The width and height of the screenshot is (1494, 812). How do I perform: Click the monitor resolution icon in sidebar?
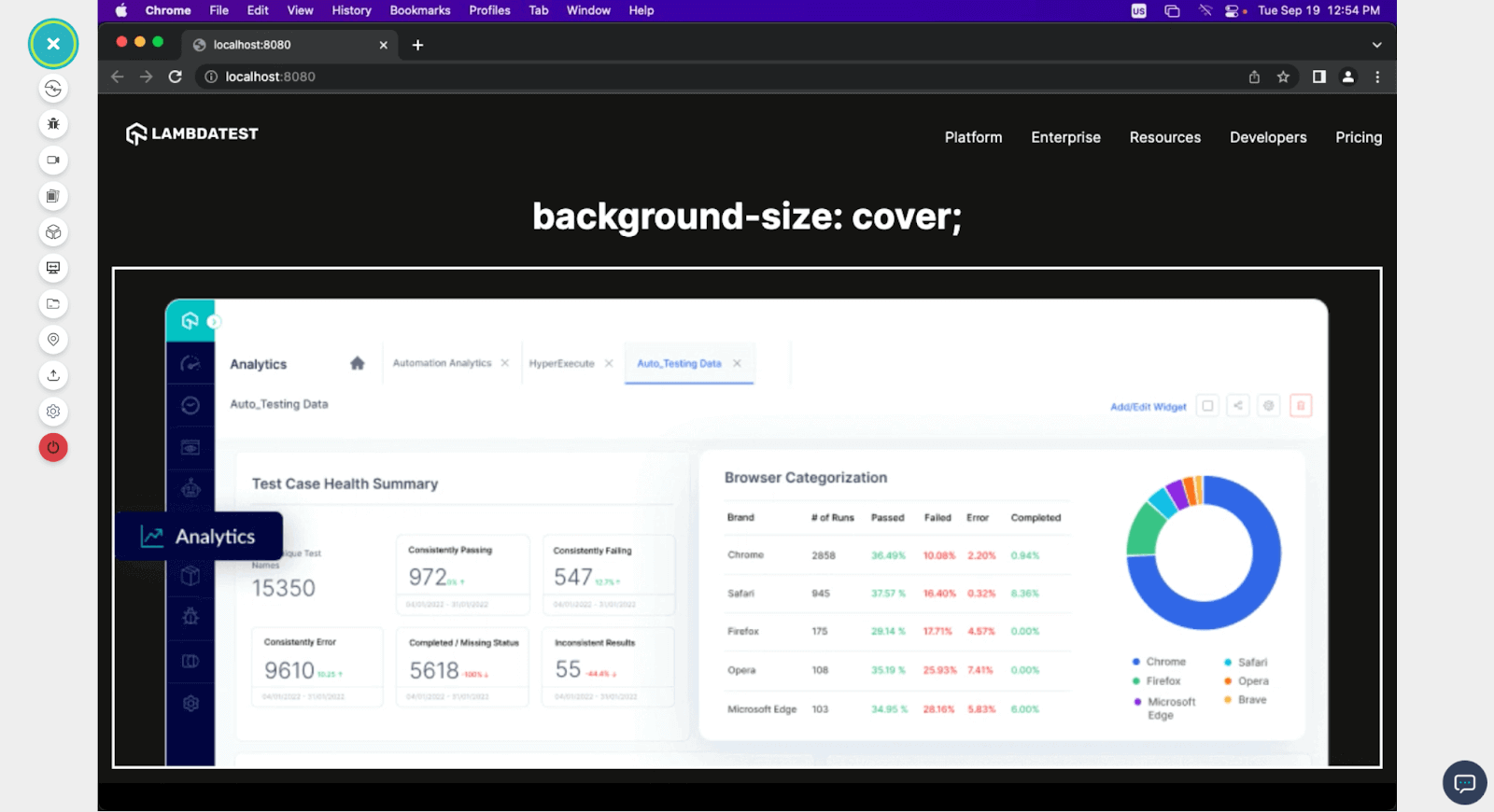coord(53,268)
